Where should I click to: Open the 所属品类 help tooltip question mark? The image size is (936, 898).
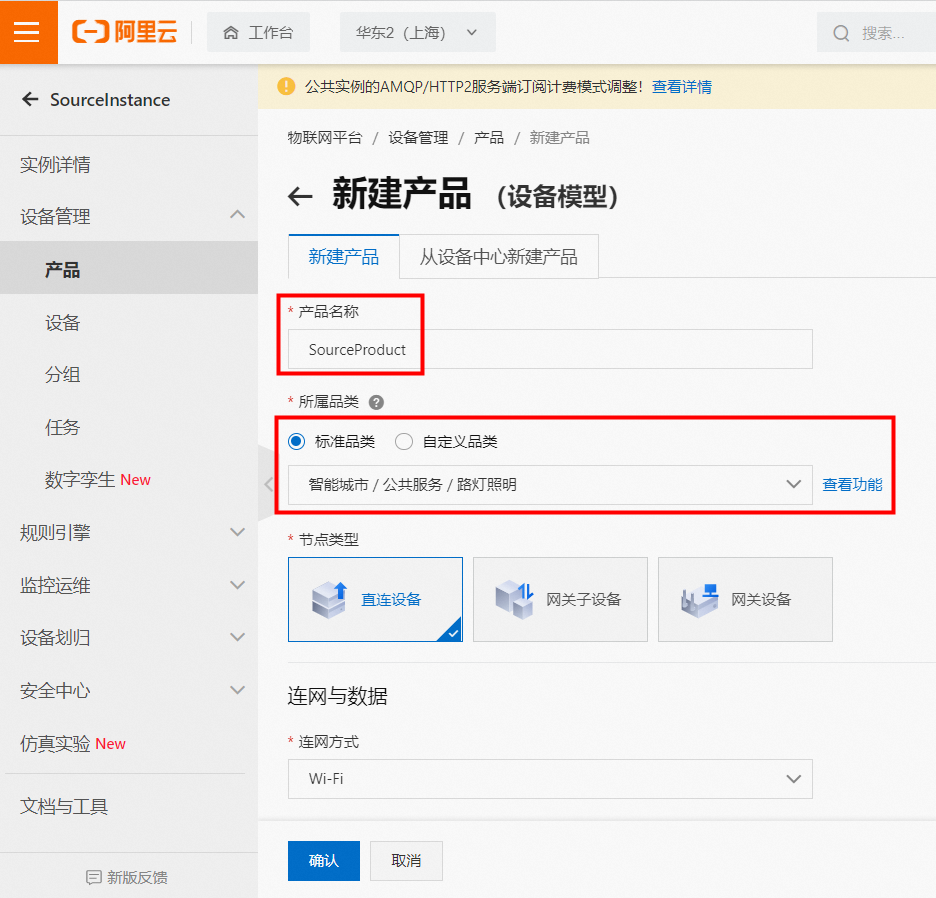[x=376, y=403]
